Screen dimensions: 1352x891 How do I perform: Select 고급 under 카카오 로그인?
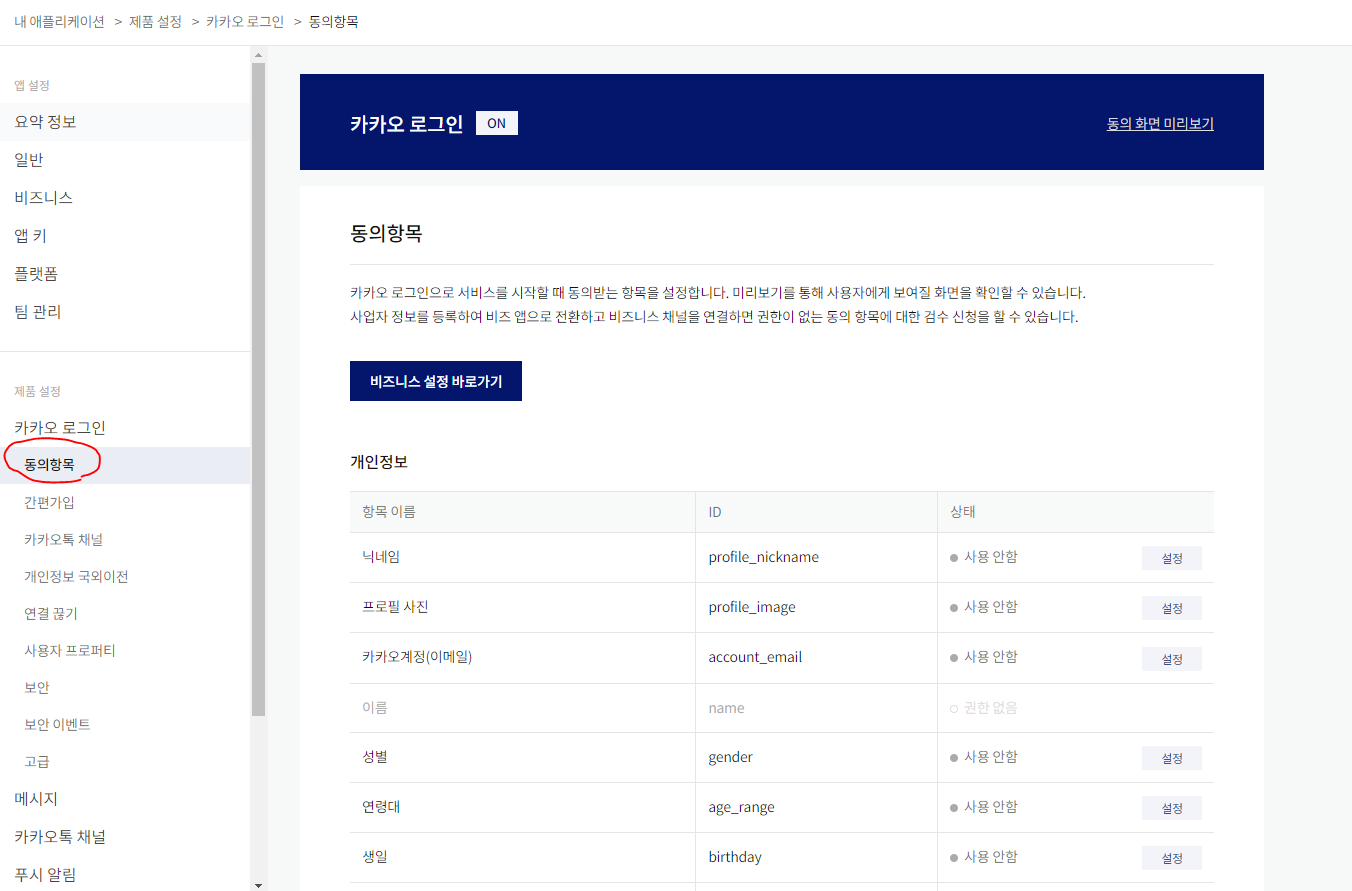(125, 761)
